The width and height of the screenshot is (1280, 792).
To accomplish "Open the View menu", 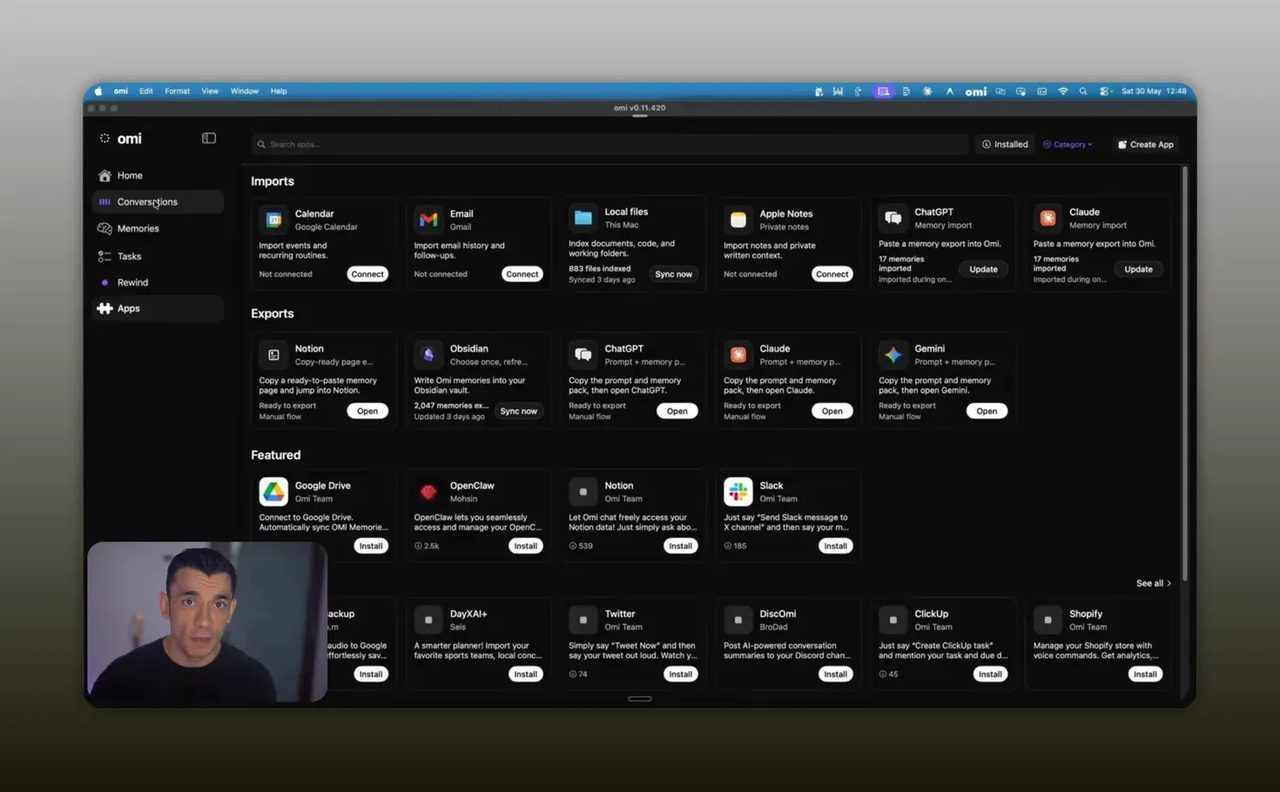I will 210,91.
